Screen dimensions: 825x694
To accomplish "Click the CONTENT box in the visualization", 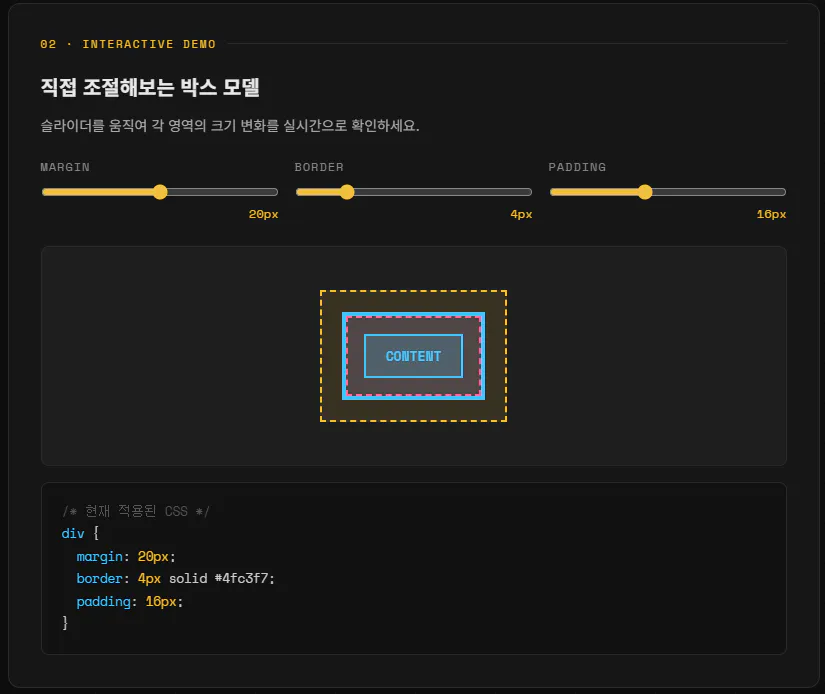I will coord(412,356).
